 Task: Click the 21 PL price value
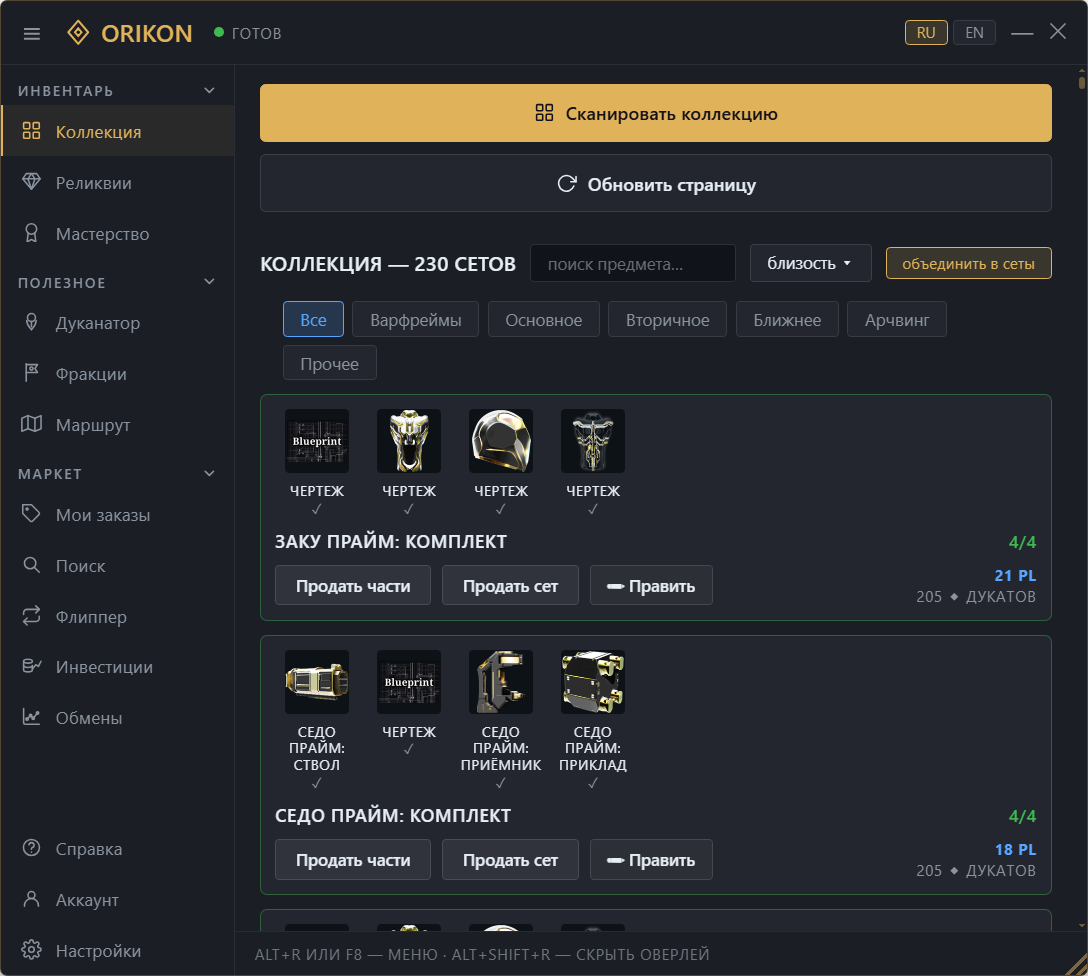click(1015, 575)
